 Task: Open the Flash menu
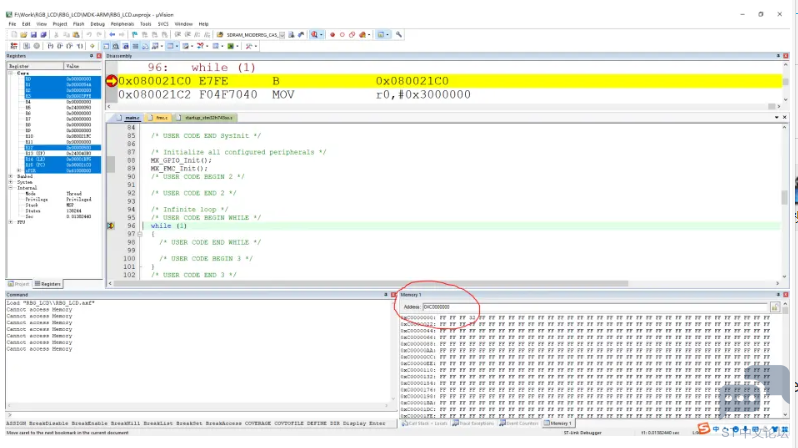click(x=78, y=24)
